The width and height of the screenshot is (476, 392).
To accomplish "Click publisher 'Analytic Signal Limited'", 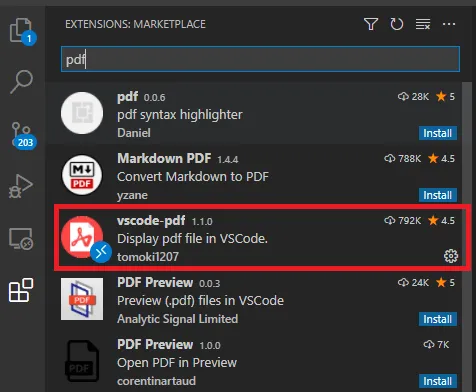I will (x=177, y=319).
